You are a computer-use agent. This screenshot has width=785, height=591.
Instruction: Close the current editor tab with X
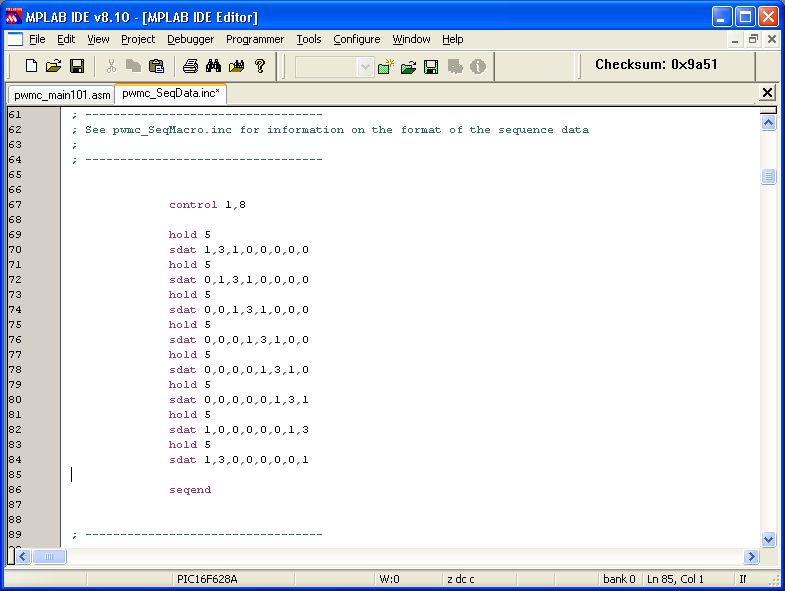tap(767, 93)
